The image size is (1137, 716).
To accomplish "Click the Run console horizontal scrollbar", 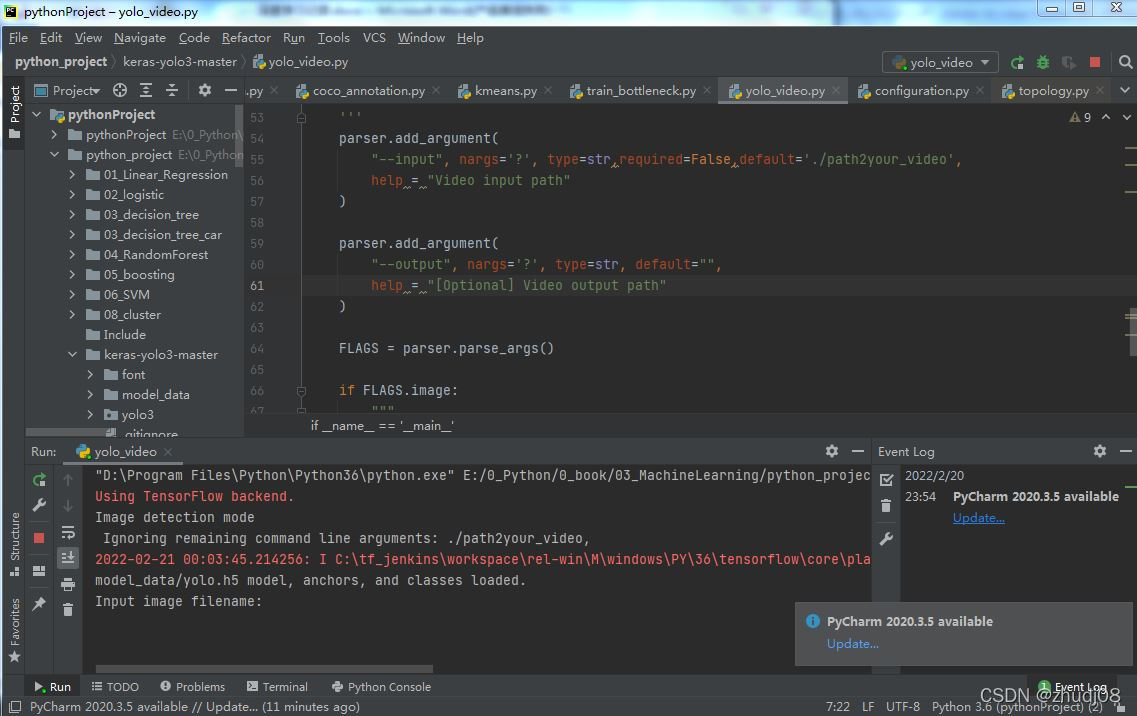I will pos(265,669).
